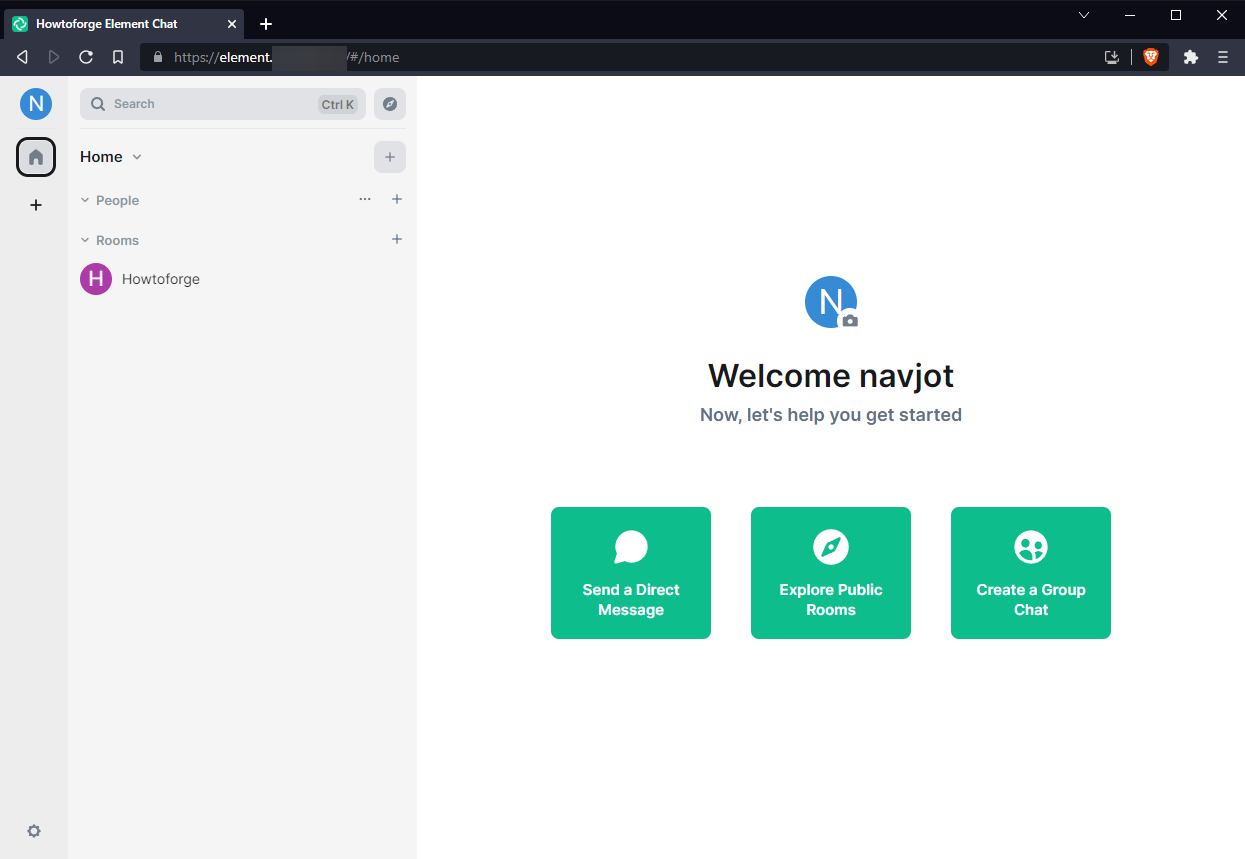This screenshot has width=1245, height=859.
Task: Collapse the Rooms section
Action: click(85, 241)
